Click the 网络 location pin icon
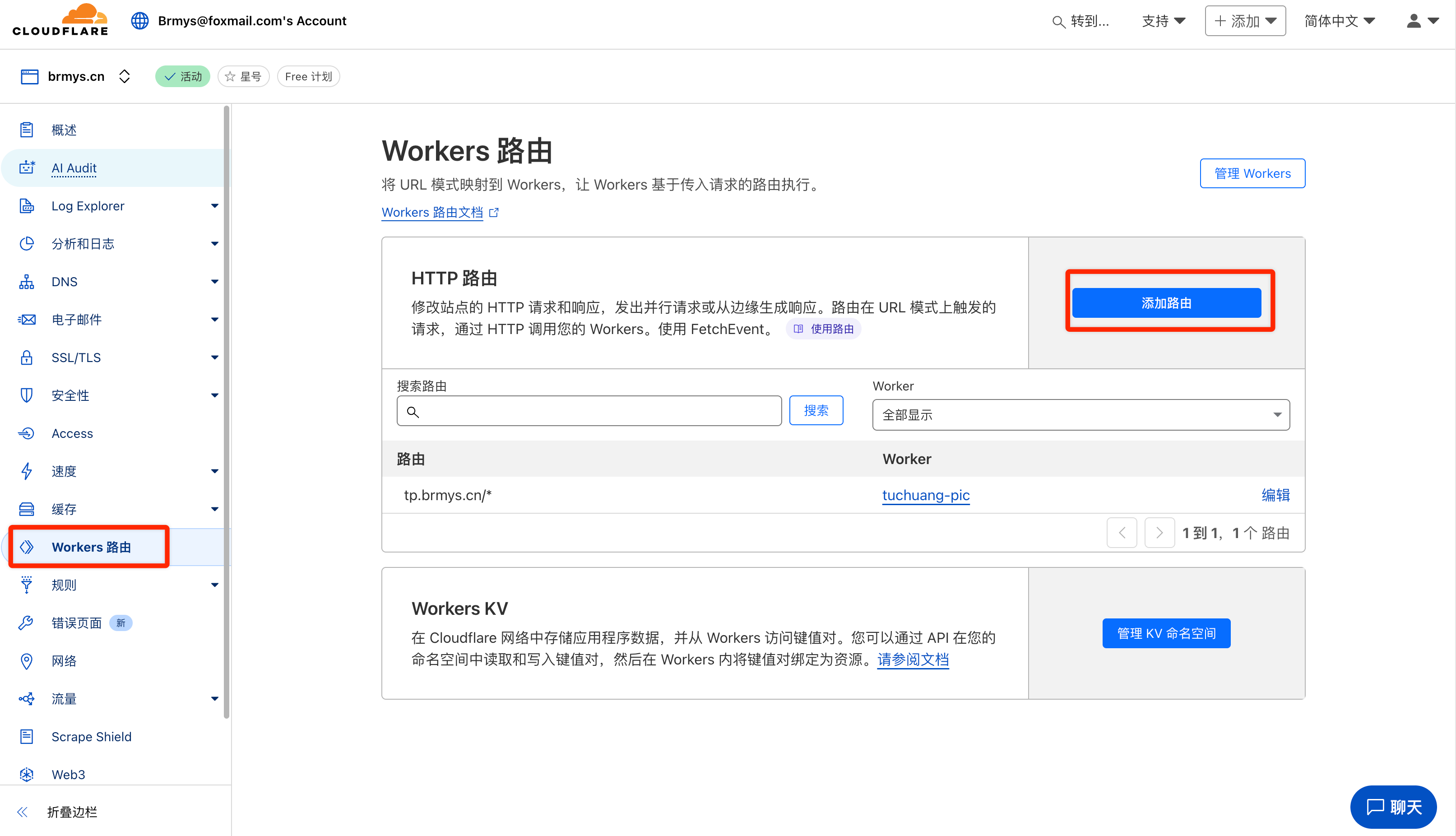 point(26,660)
